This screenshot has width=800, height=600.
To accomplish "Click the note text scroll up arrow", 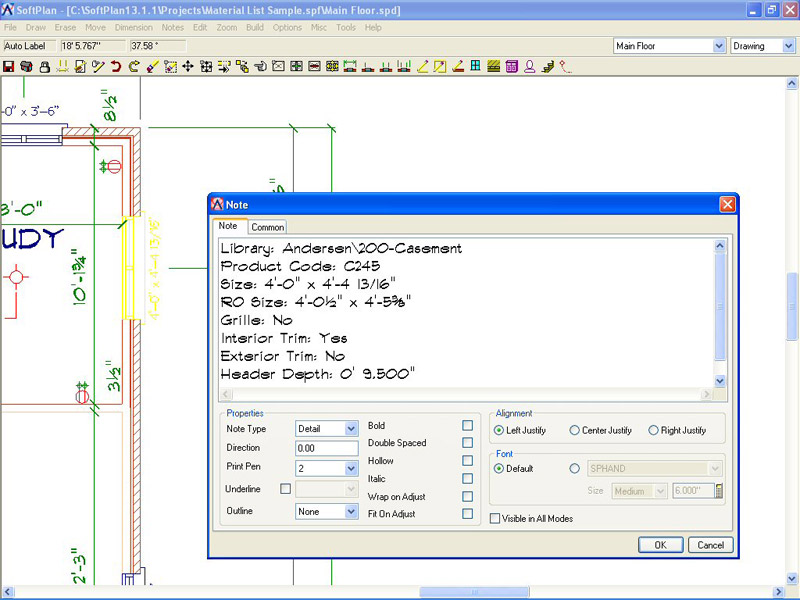I will point(720,246).
